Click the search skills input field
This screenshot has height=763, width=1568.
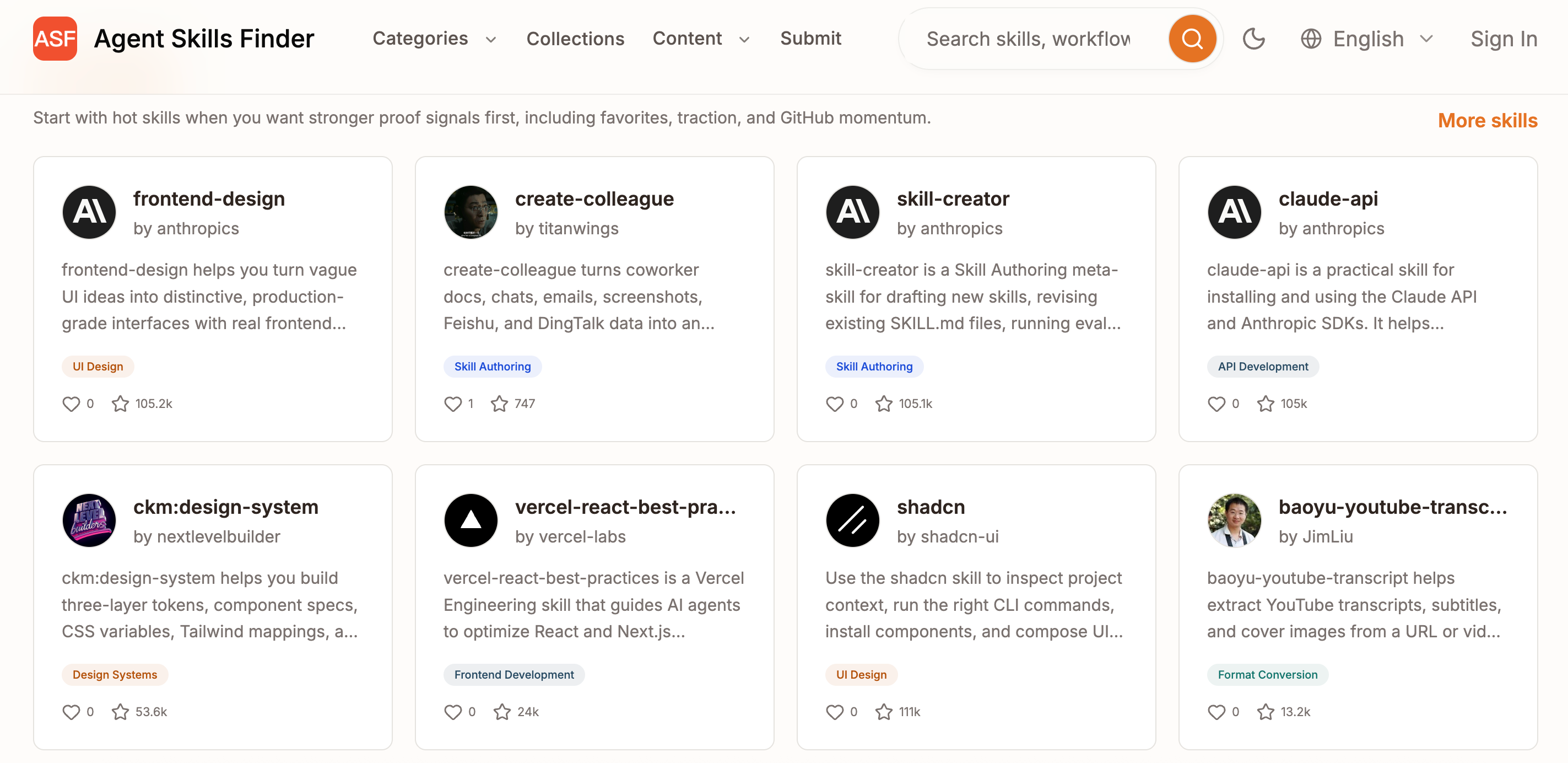tap(1029, 39)
